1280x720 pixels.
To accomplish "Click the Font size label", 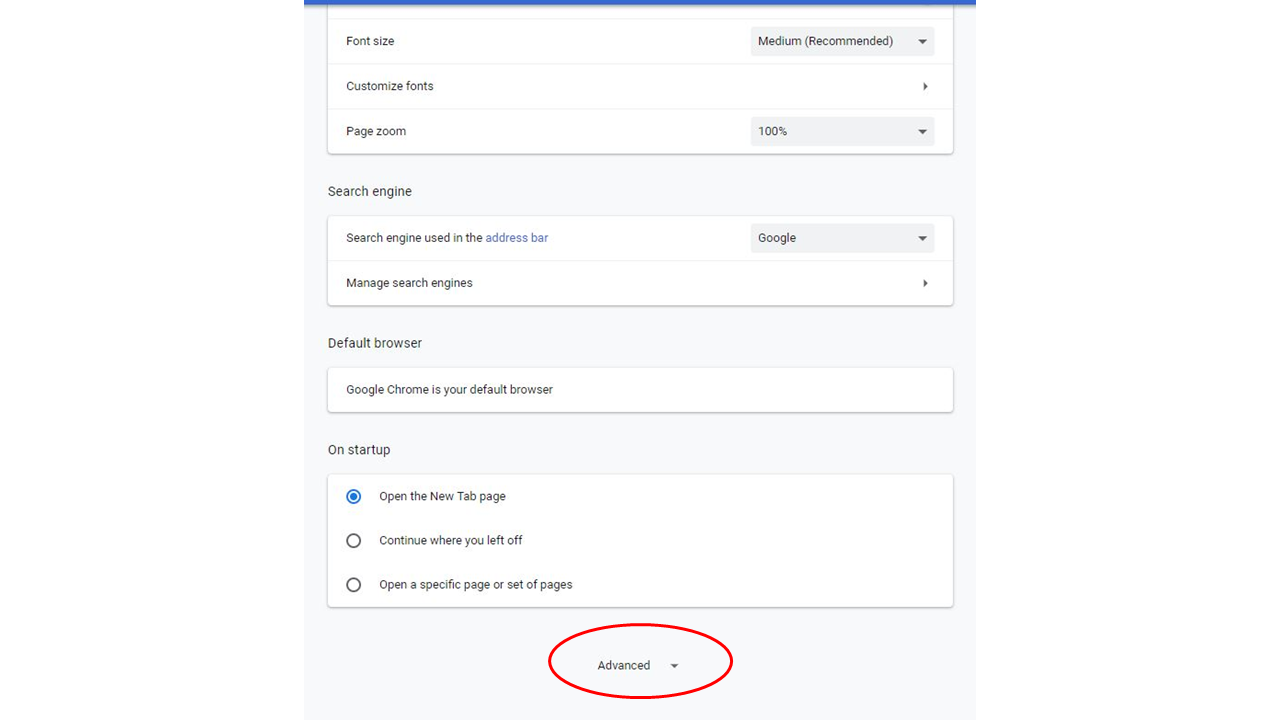I will click(370, 41).
